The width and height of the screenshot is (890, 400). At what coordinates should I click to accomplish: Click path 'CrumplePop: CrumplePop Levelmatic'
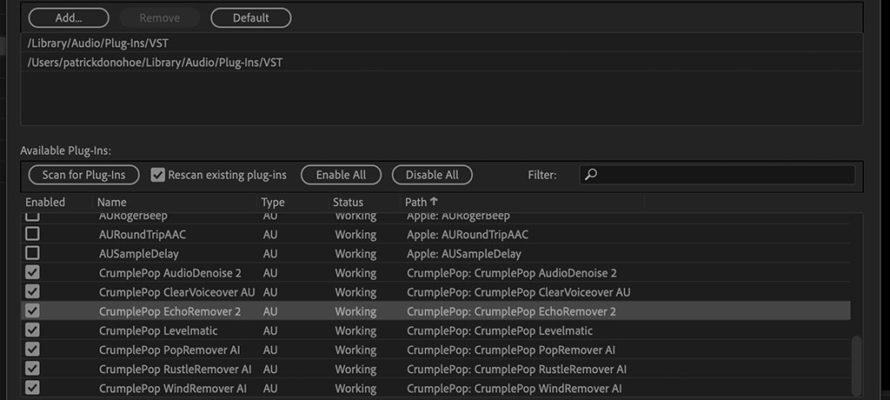point(499,331)
